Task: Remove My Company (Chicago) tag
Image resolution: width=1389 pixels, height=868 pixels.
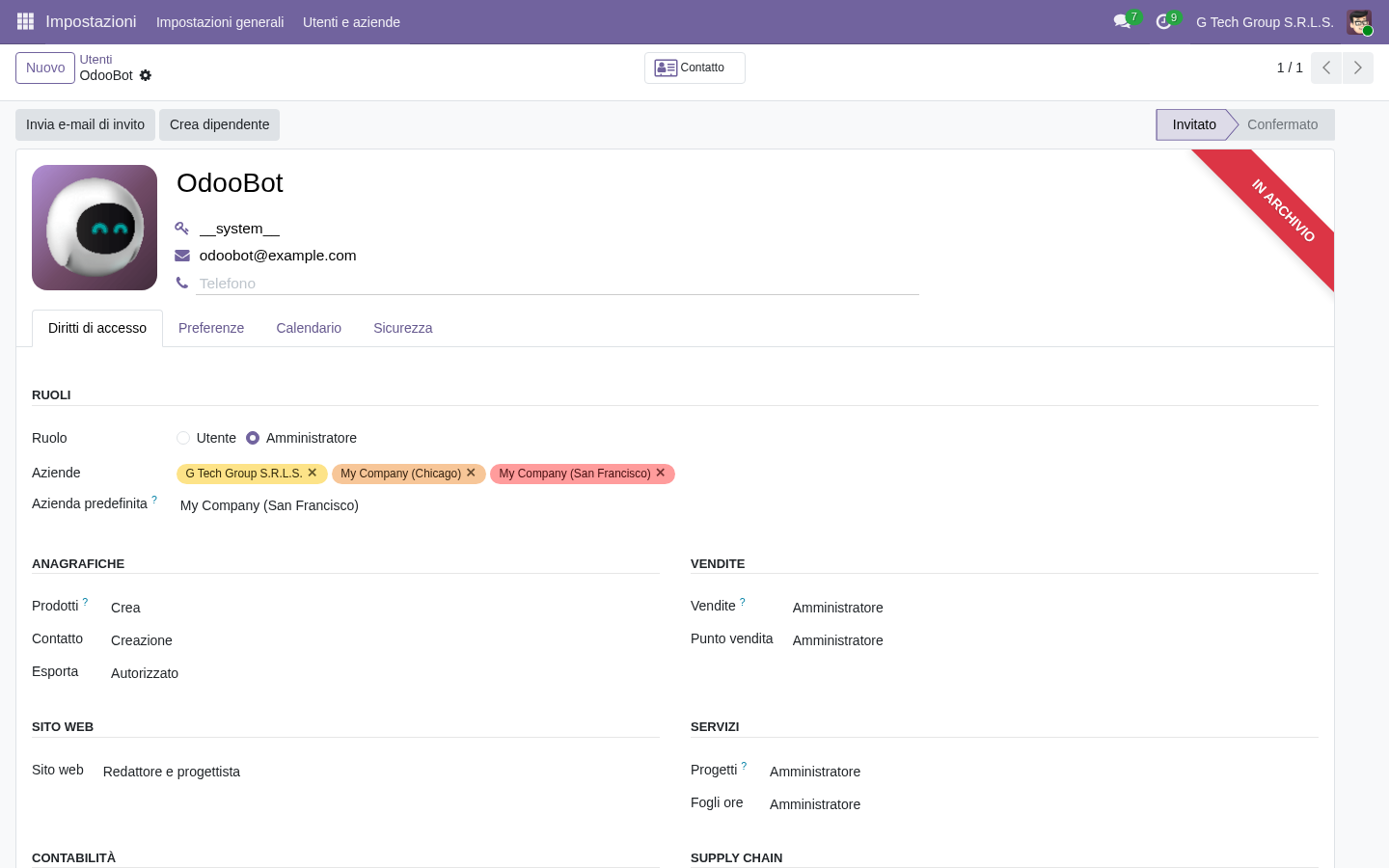Action: (x=471, y=473)
